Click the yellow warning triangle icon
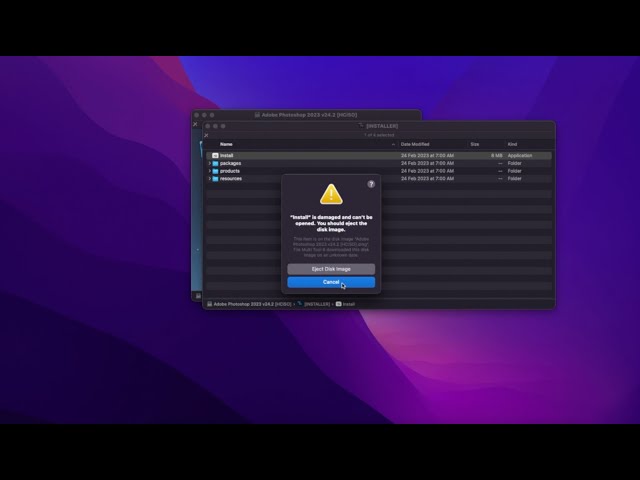 (331, 194)
